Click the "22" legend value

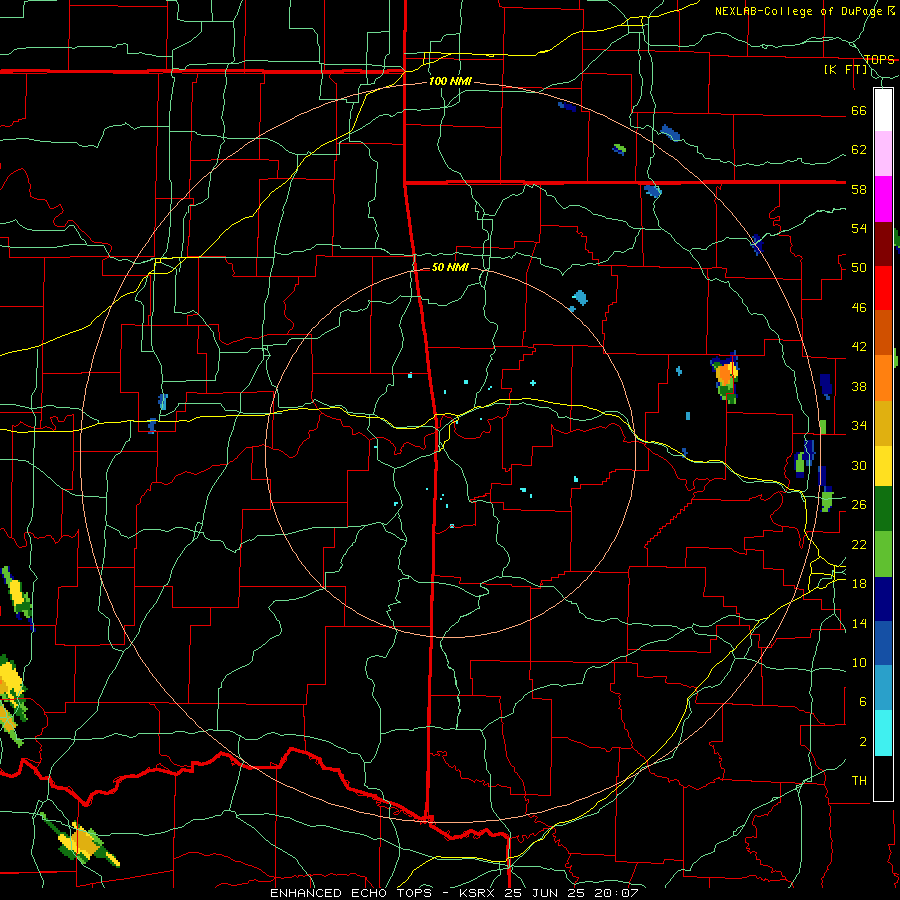click(859, 544)
